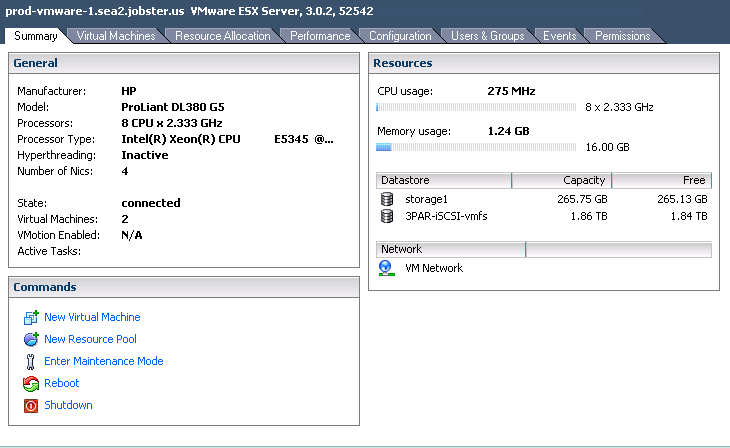Click the 1.24 GB memory usage value

pyautogui.click(x=508, y=131)
